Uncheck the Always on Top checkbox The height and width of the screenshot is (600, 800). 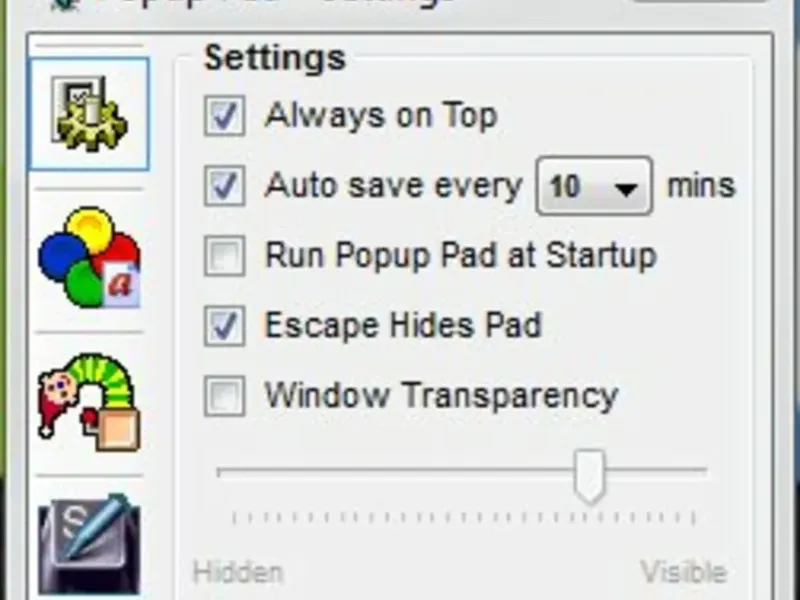pyautogui.click(x=224, y=115)
